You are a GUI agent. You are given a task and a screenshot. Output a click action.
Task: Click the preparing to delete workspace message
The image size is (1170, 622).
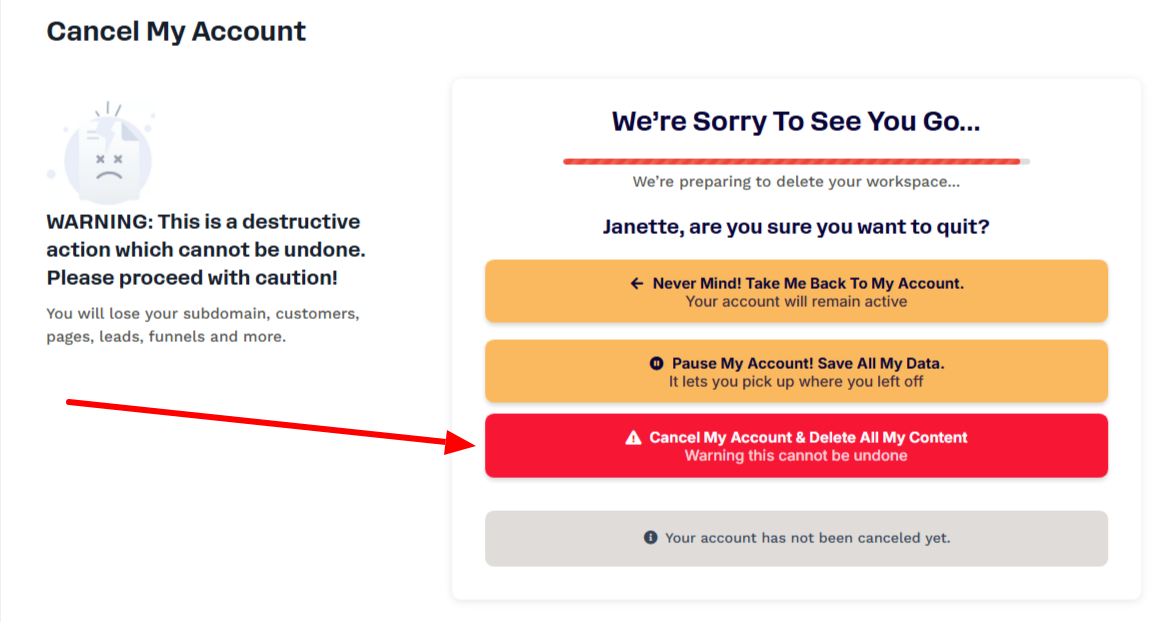pyautogui.click(x=796, y=182)
